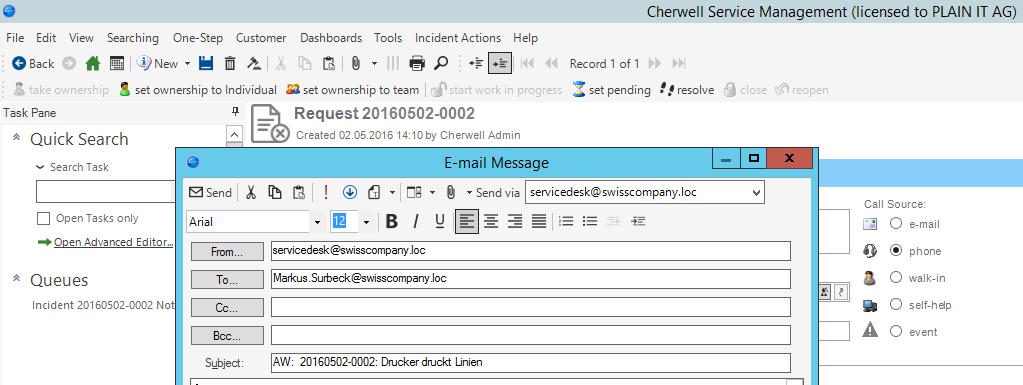Align text left
The image size is (1023, 385).
click(466, 222)
